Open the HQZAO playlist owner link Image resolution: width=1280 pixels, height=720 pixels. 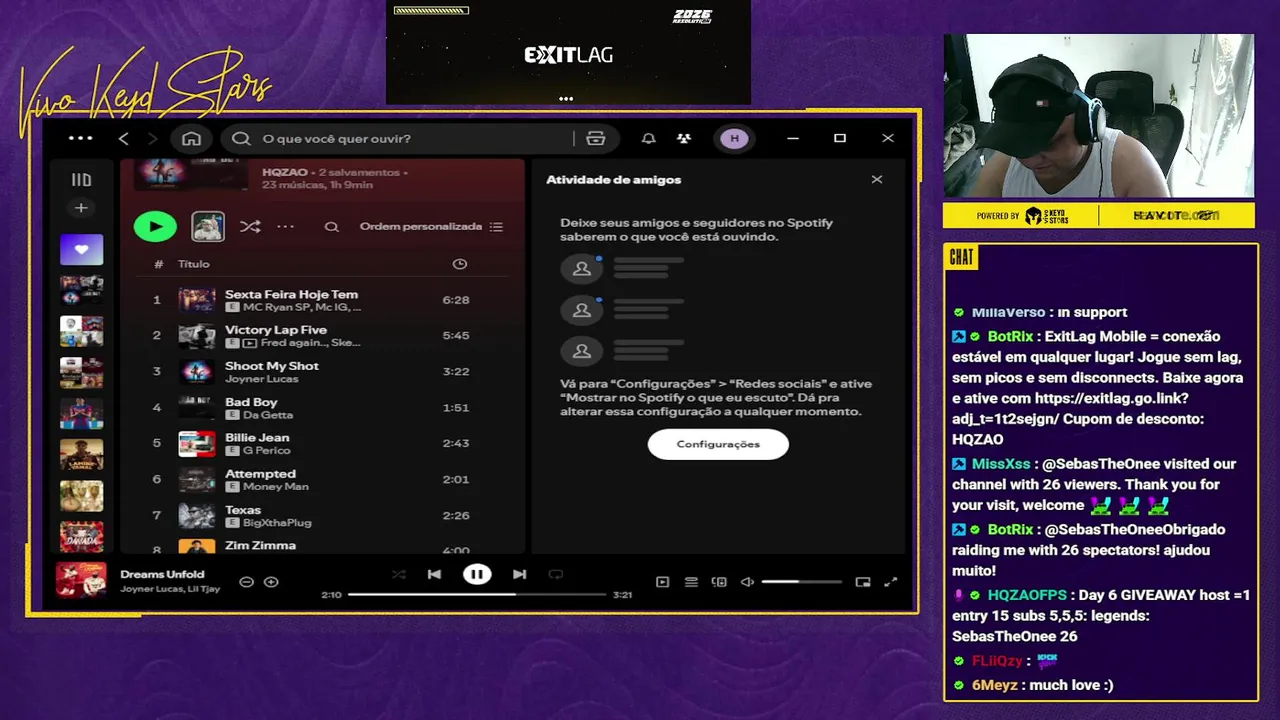click(x=284, y=172)
